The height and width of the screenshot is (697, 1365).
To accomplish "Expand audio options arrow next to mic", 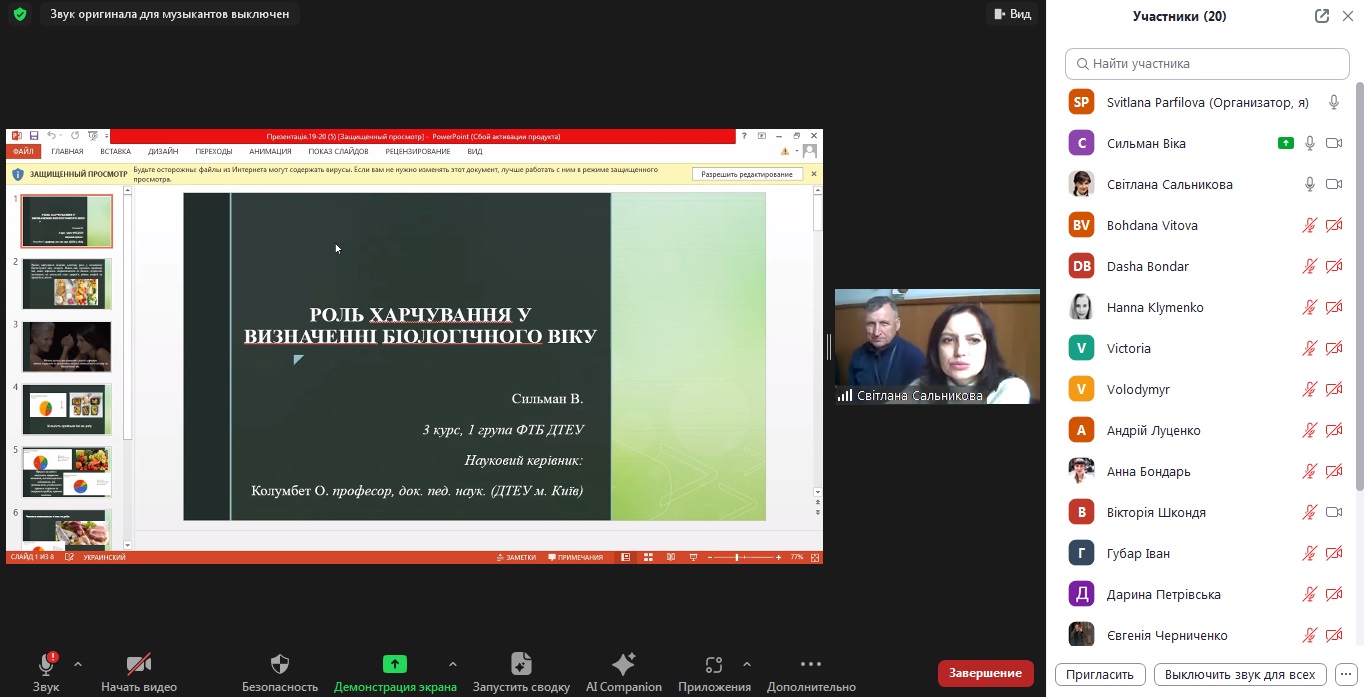I will click(x=78, y=664).
